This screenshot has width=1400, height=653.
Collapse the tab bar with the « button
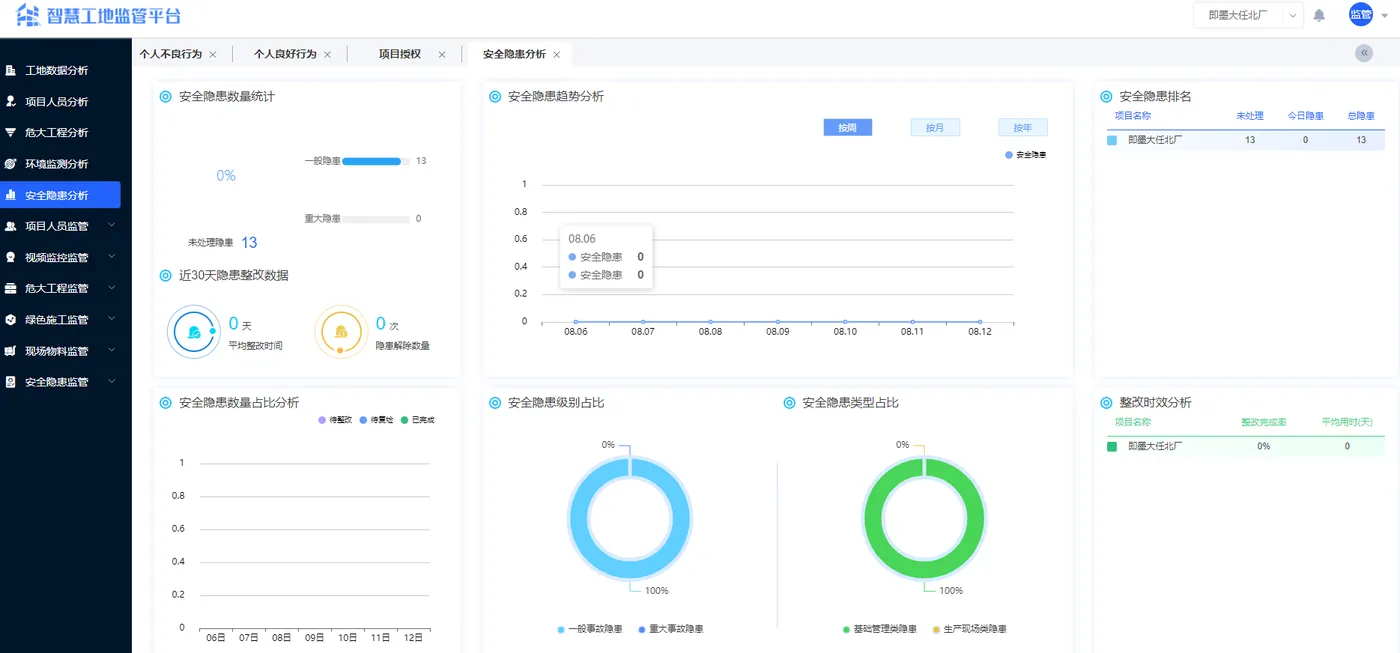tap(1363, 52)
